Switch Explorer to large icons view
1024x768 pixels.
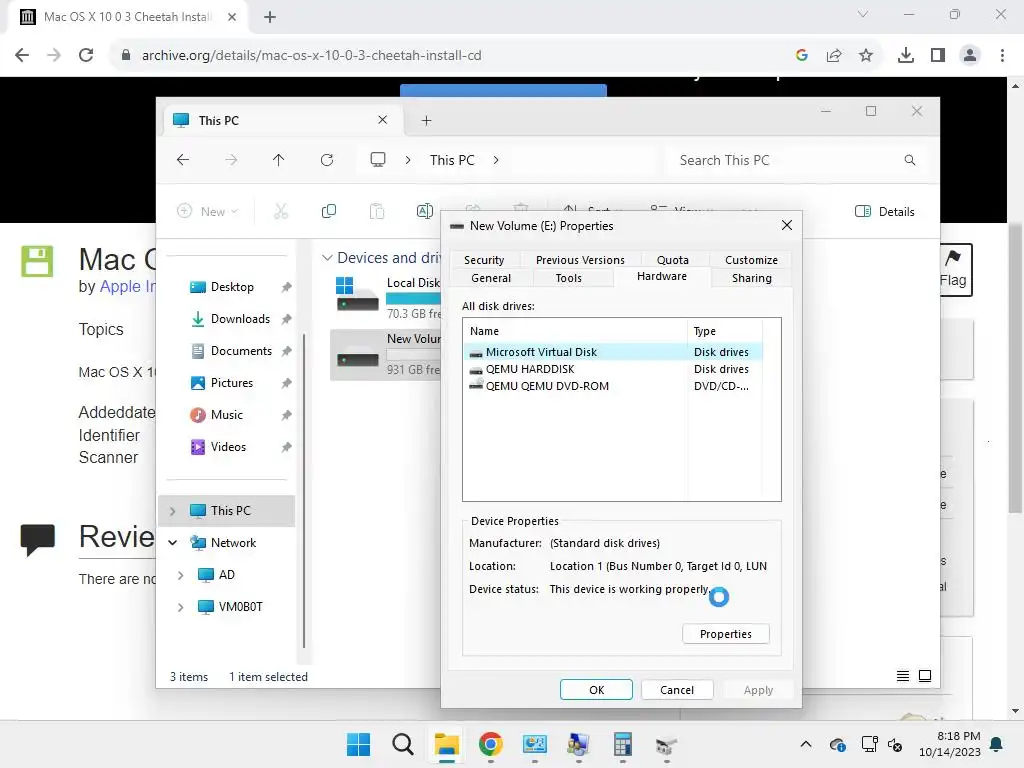pyautogui.click(x=925, y=676)
